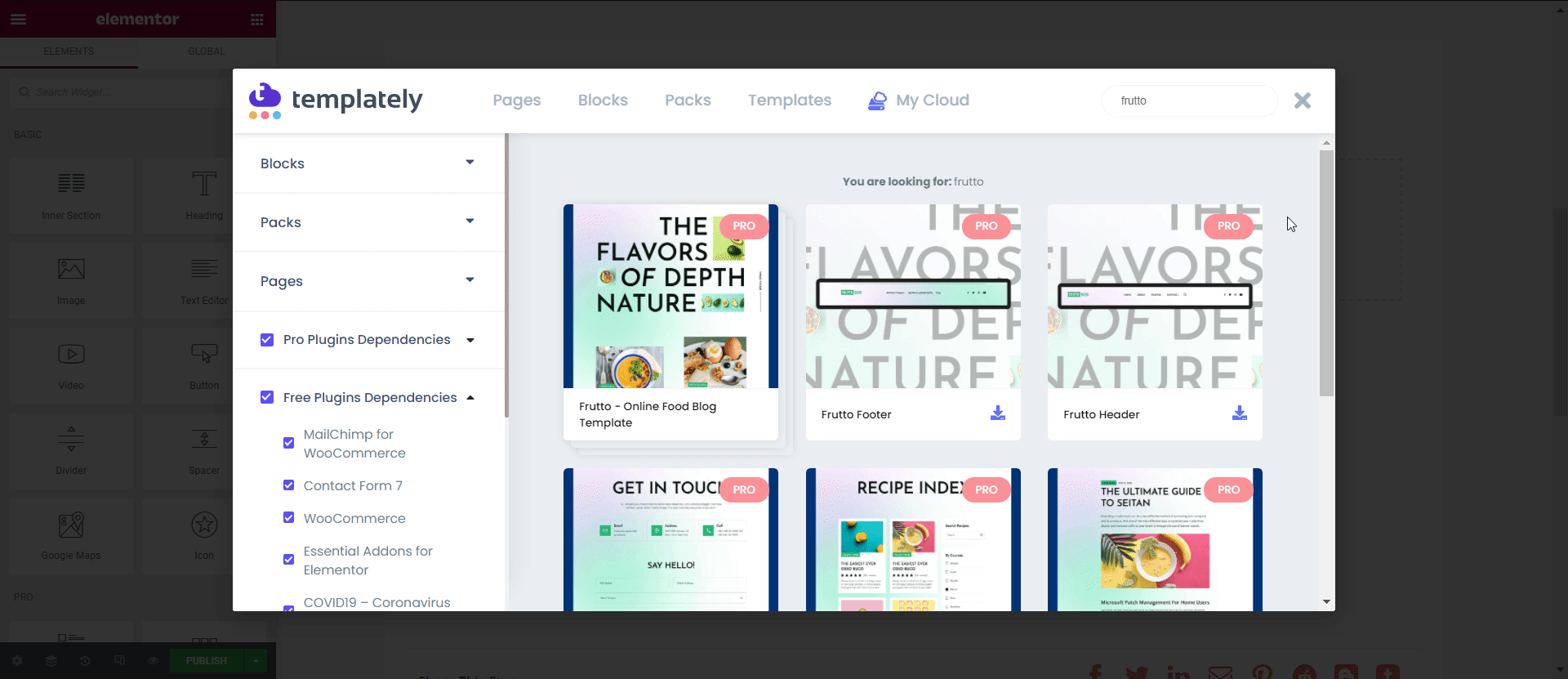Toggle Essential Addons for Elementor checkbox
The image size is (1568, 679).
point(288,560)
